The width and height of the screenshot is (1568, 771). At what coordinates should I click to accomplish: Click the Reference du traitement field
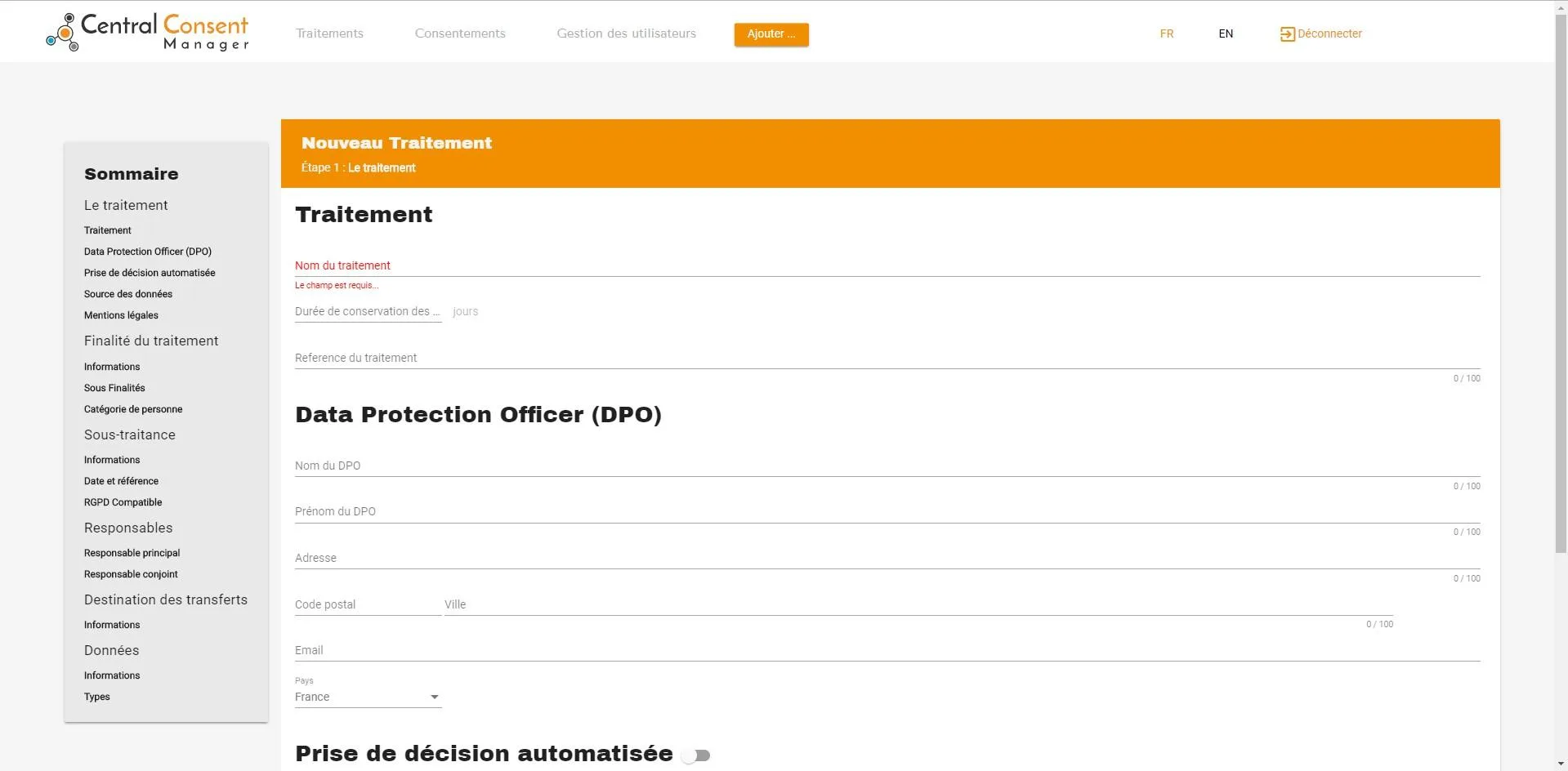click(x=887, y=358)
